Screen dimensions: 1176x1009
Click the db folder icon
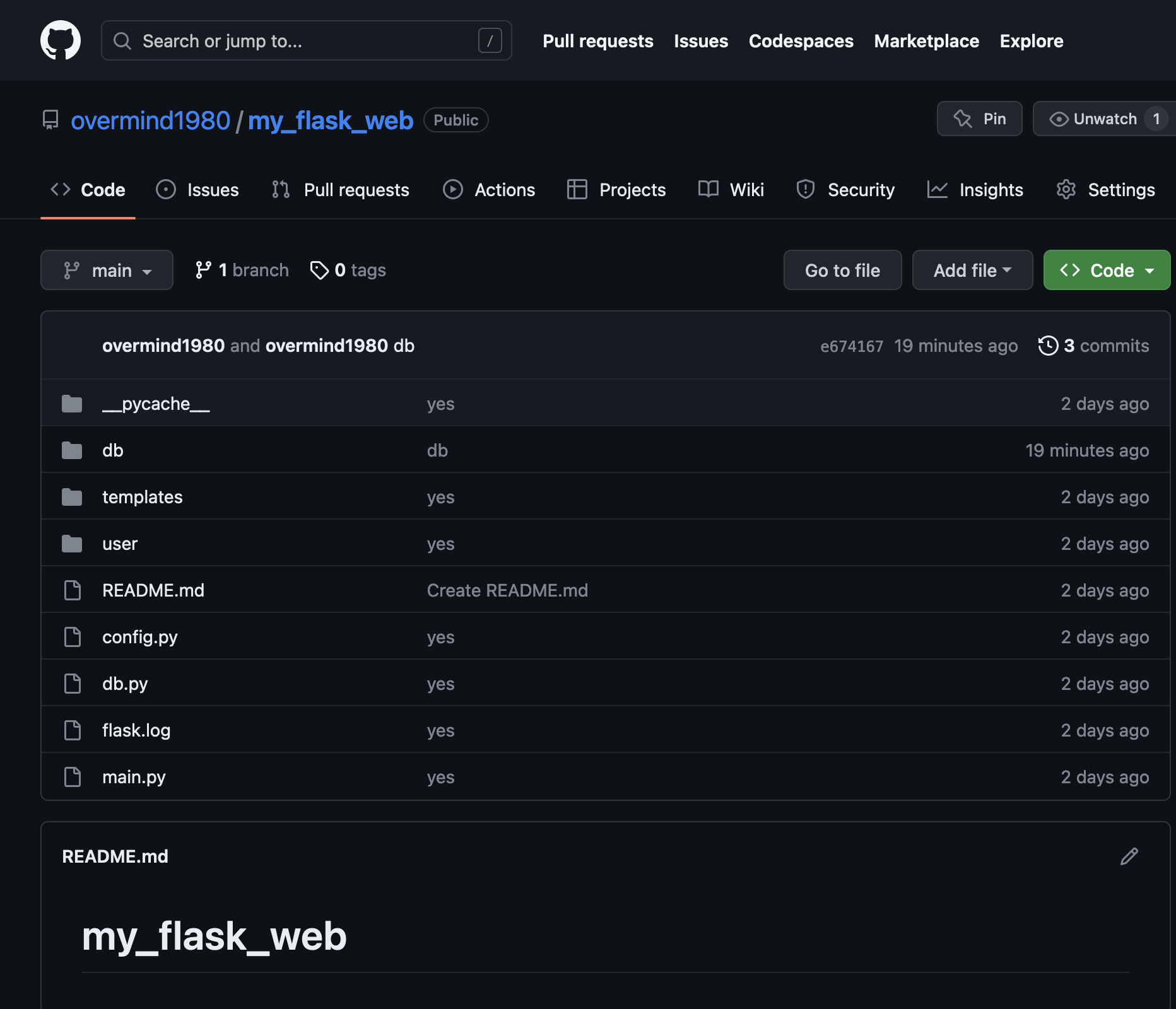pyautogui.click(x=72, y=450)
